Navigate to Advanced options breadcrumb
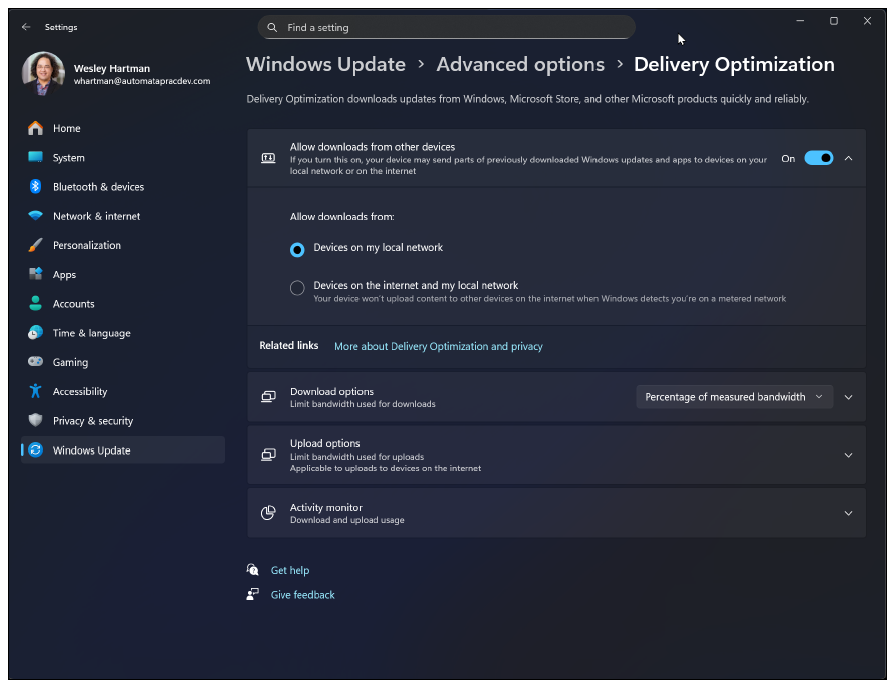 (x=520, y=65)
